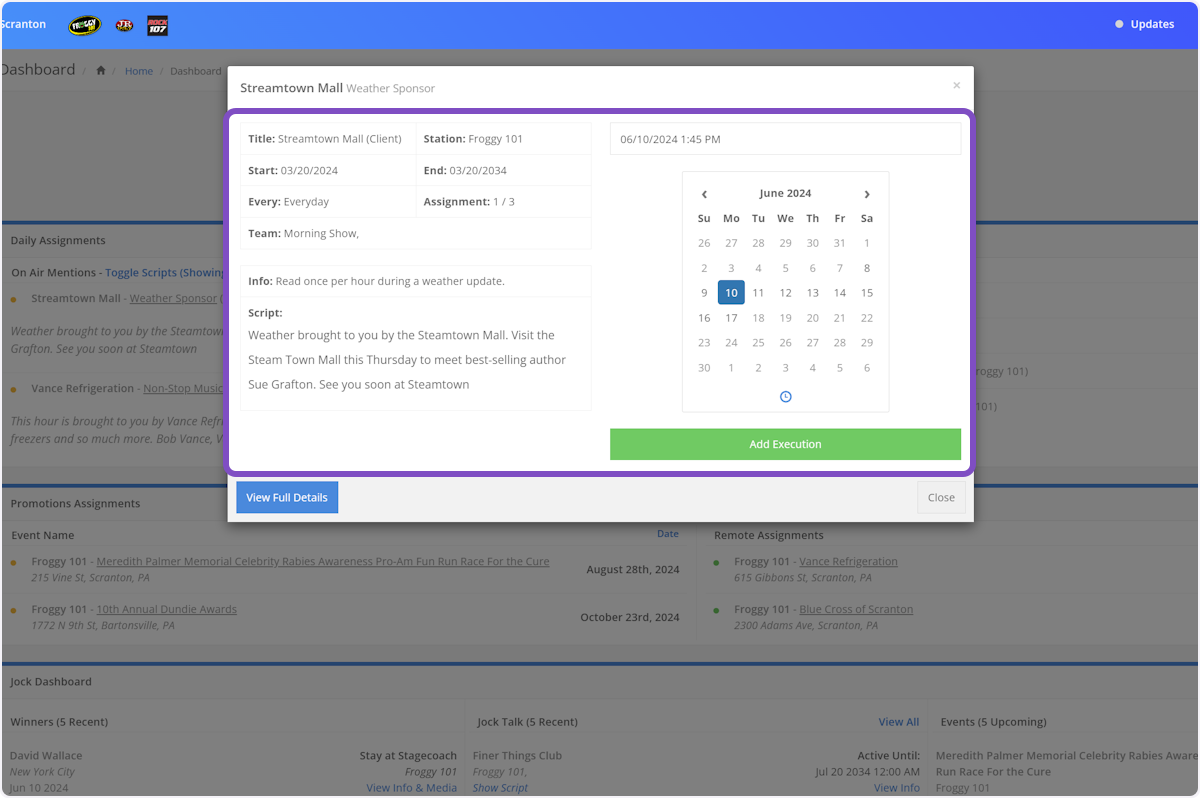Image resolution: width=1200 pixels, height=798 pixels.
Task: Click View All in Jock Talk section
Action: click(x=898, y=722)
